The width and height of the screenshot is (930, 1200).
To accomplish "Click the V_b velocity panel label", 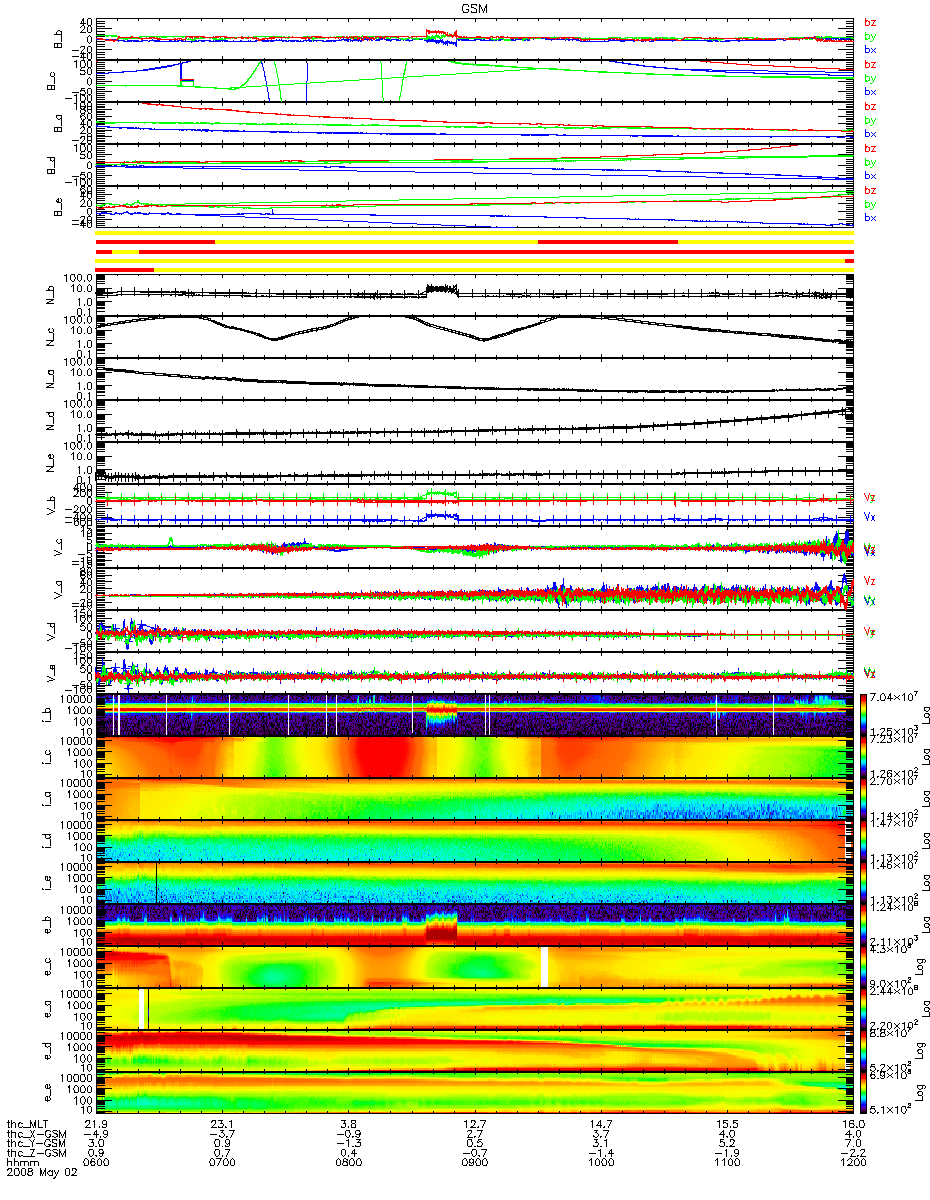I will [50, 503].
